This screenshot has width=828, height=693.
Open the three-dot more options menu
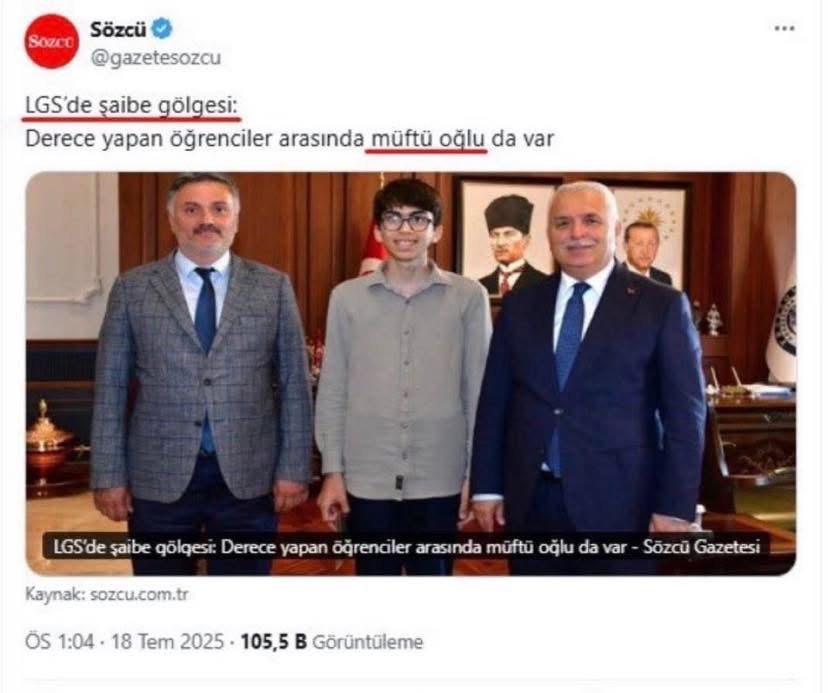[x=784, y=29]
